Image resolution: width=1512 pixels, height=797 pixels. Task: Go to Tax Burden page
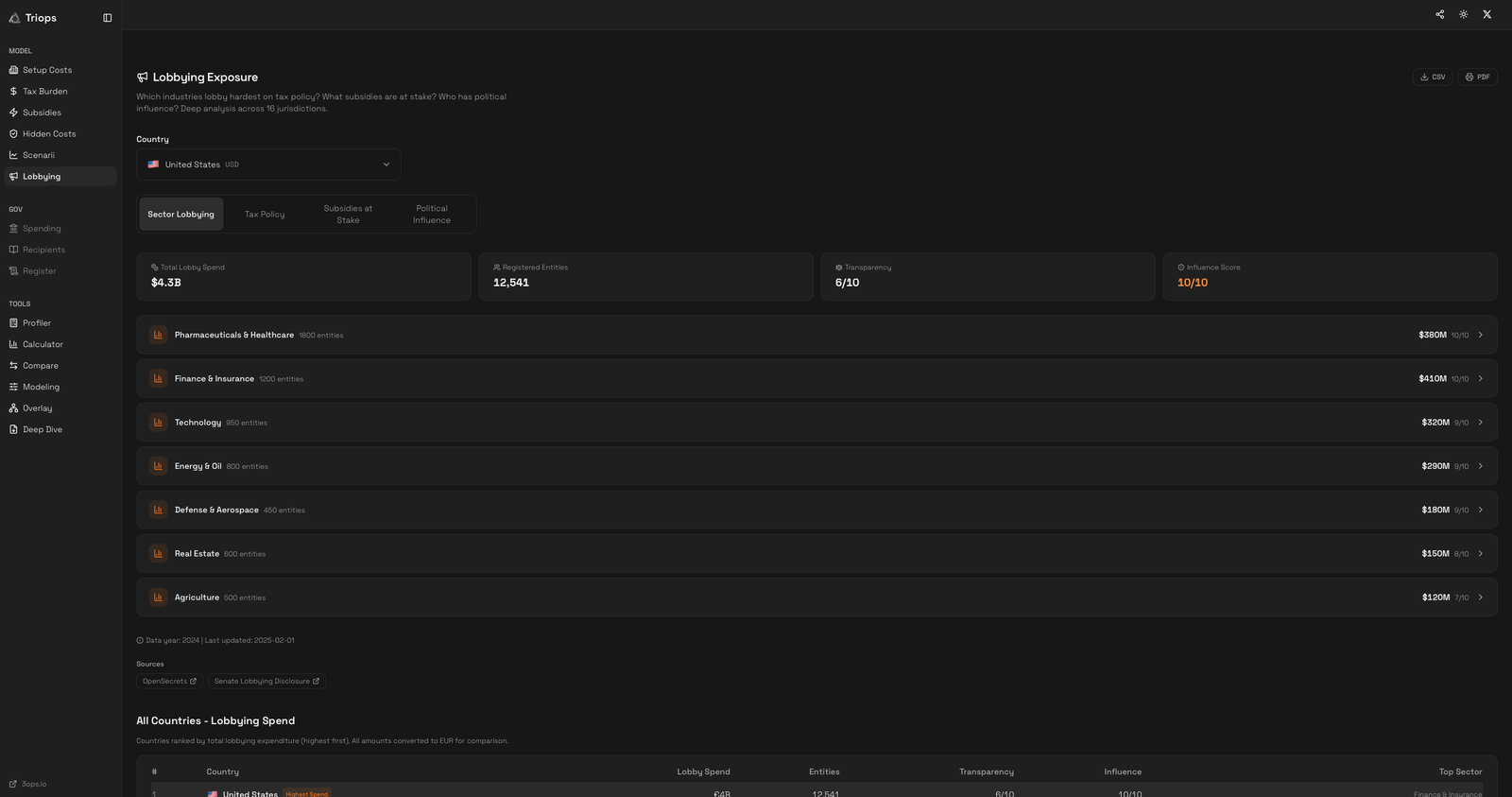(44, 92)
